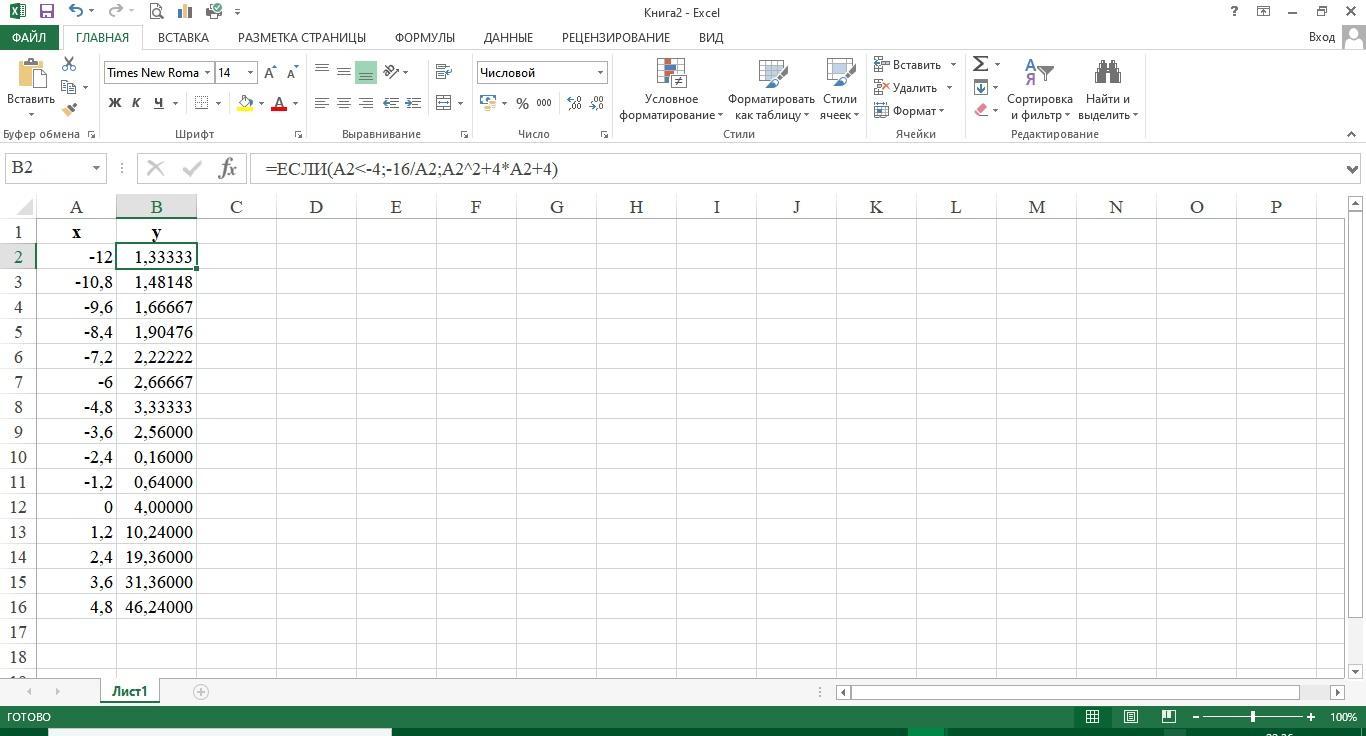Click the Вход sign-in link

tap(1322, 37)
